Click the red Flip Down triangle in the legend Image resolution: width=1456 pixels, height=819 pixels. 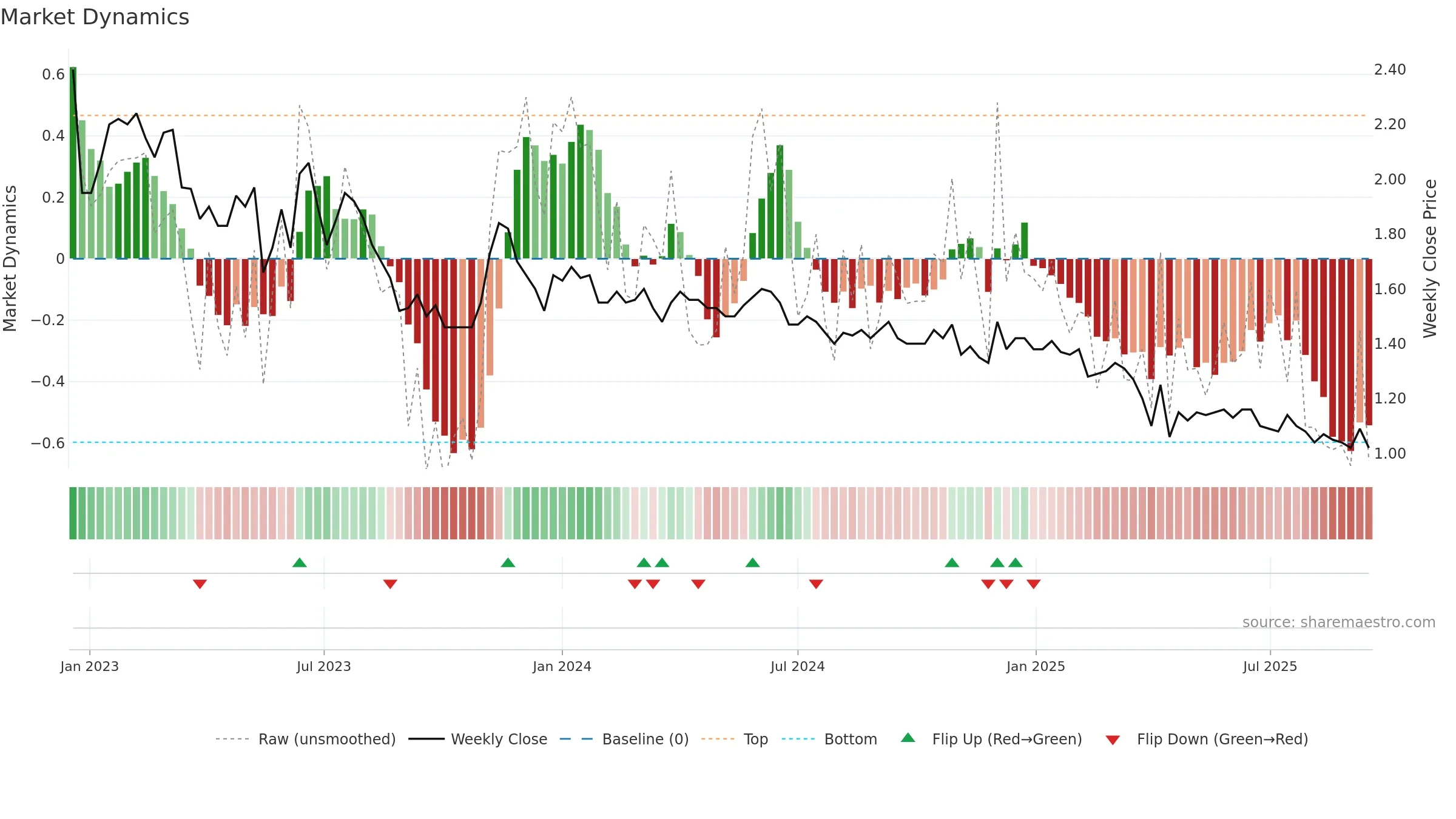point(1113,740)
